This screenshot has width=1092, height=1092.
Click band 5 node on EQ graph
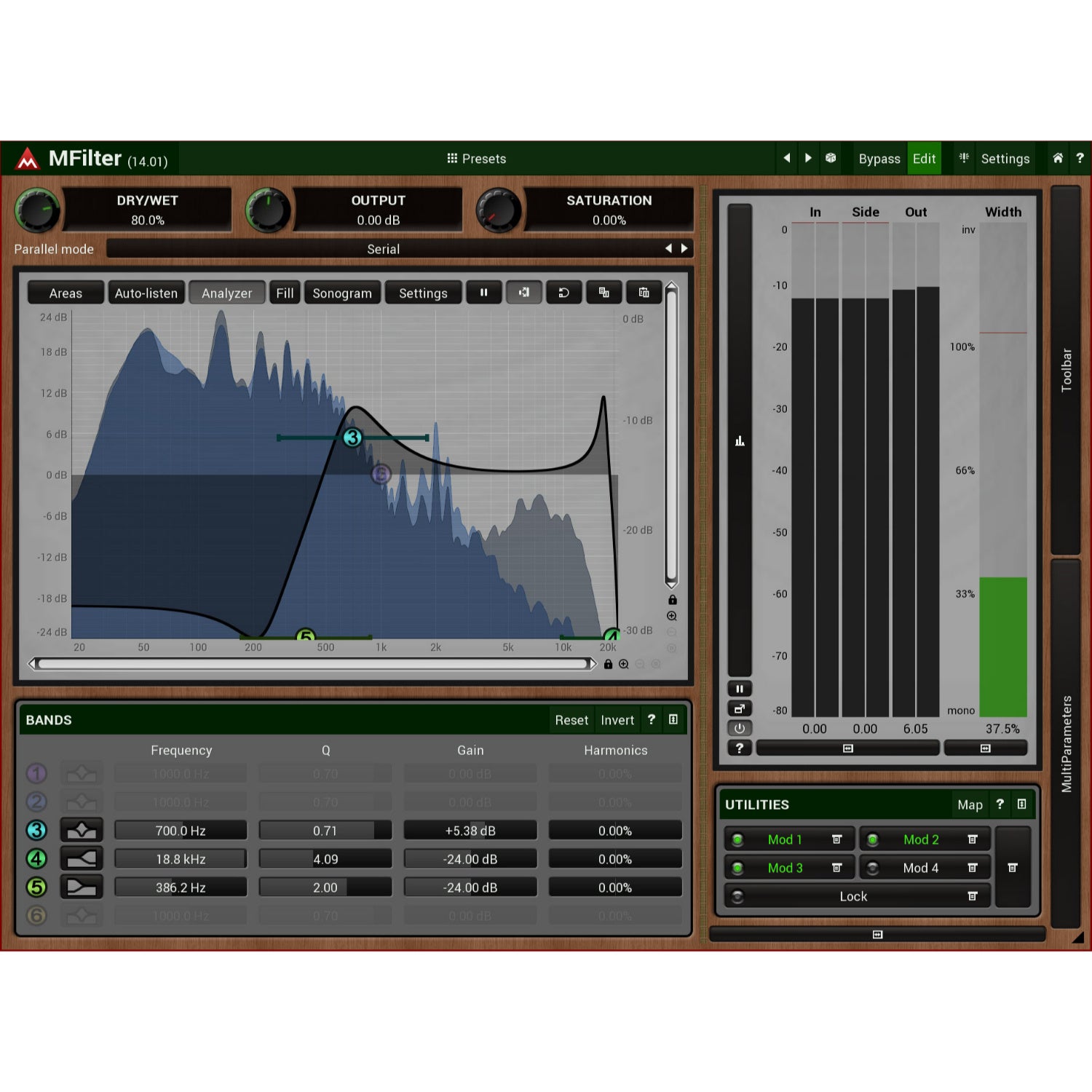pos(306,636)
